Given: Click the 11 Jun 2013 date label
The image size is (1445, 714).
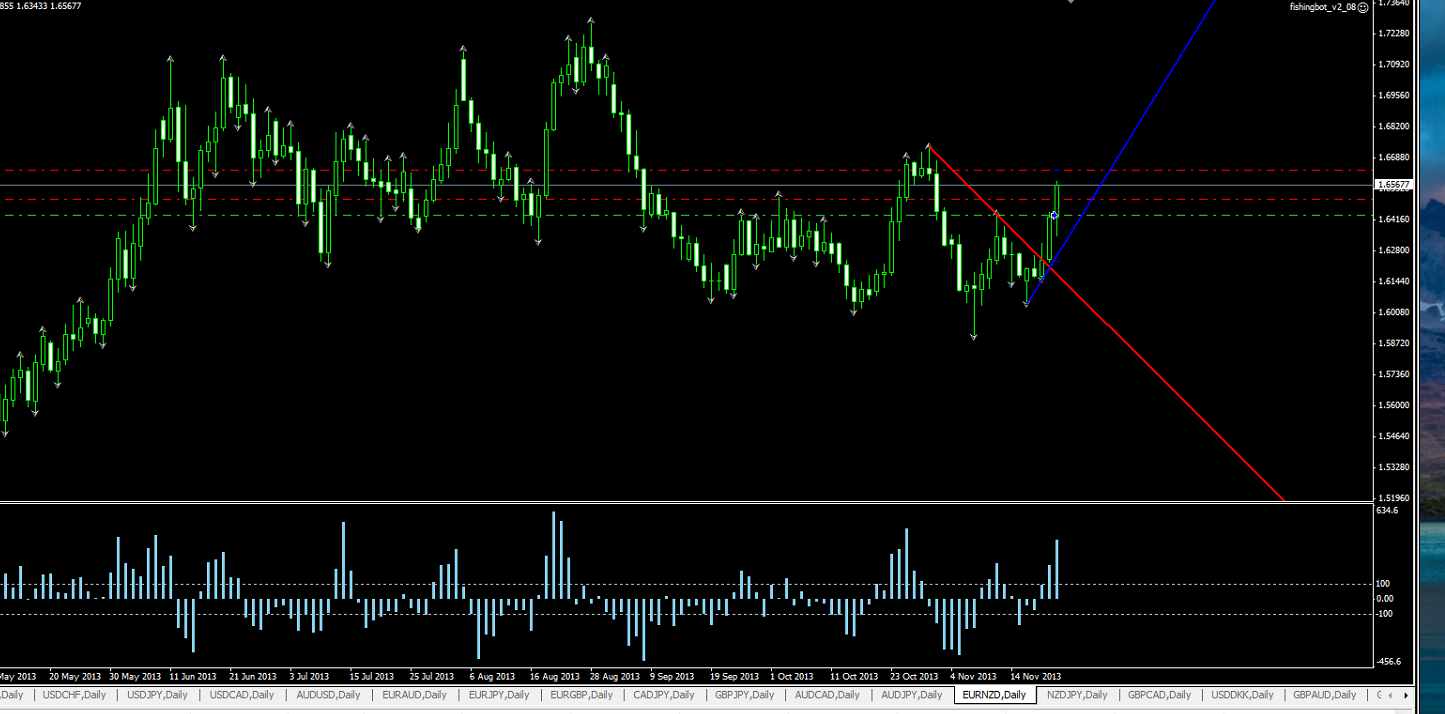Looking at the screenshot, I should click(193, 676).
